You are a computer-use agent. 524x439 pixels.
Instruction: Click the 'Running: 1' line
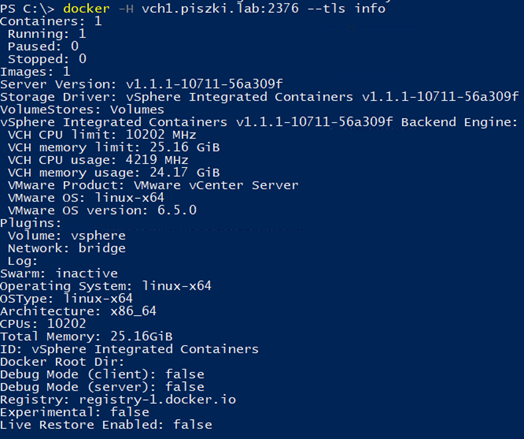click(47, 34)
